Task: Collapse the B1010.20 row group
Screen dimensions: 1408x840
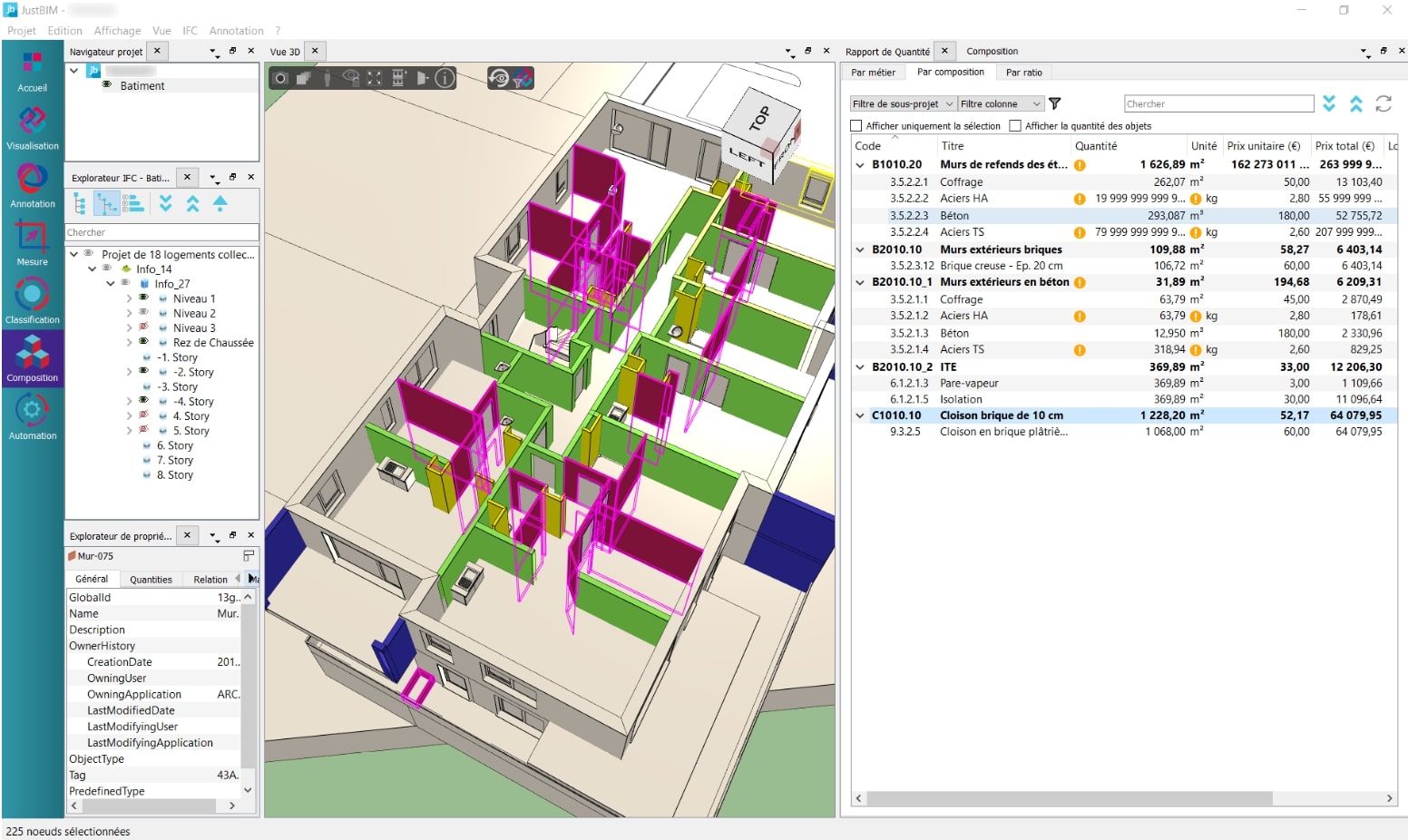Action: [x=860, y=165]
